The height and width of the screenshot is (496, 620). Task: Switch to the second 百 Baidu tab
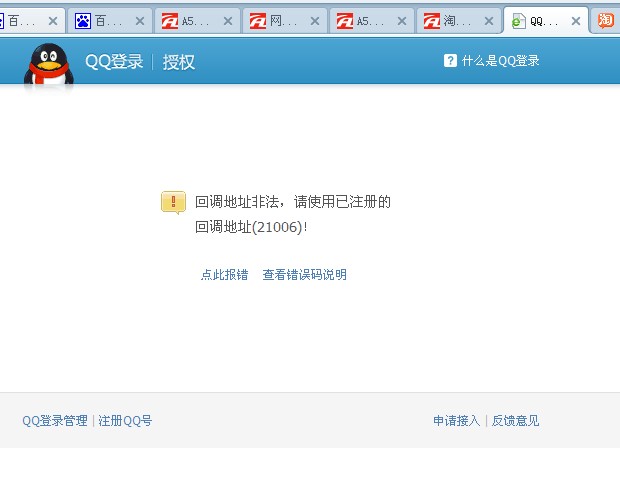point(110,21)
